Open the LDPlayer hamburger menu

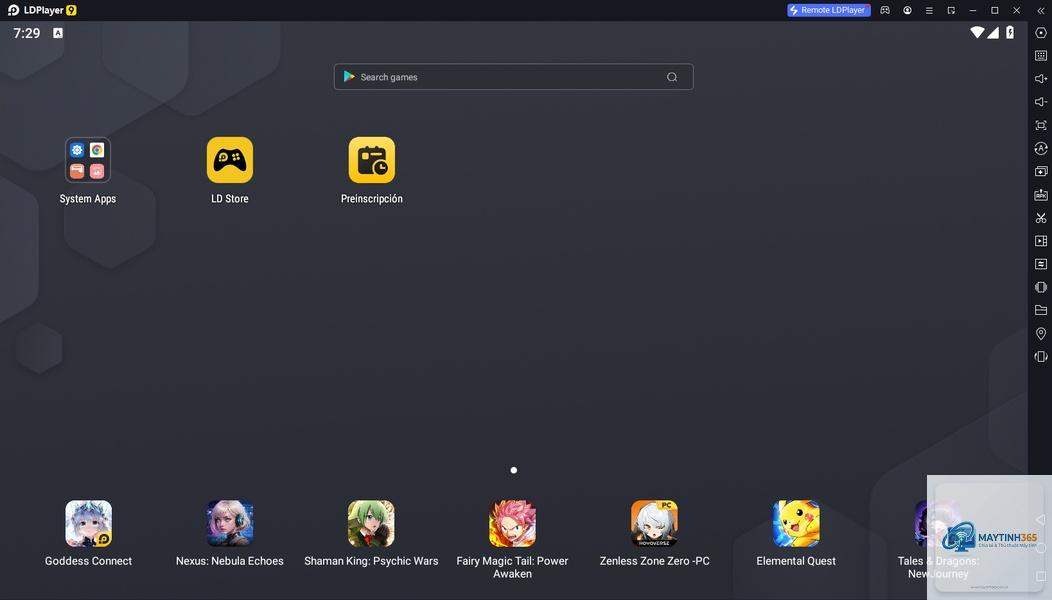coord(929,10)
